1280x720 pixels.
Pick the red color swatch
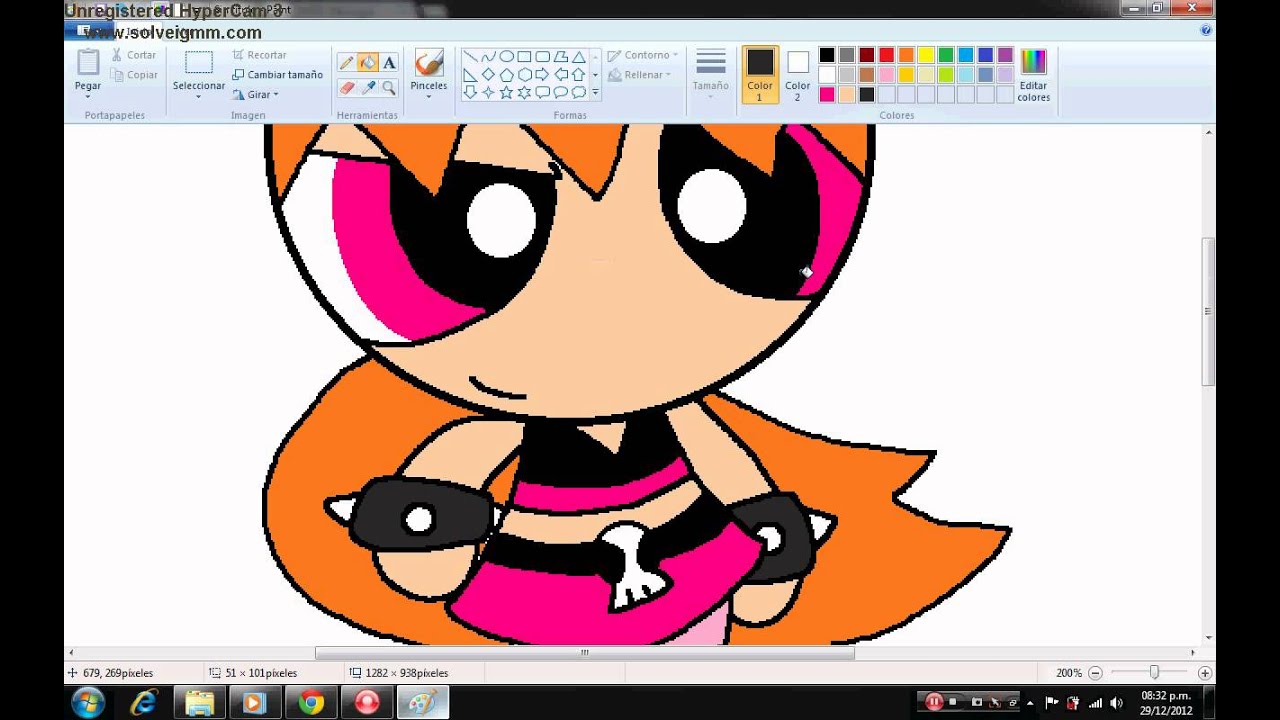pos(886,55)
